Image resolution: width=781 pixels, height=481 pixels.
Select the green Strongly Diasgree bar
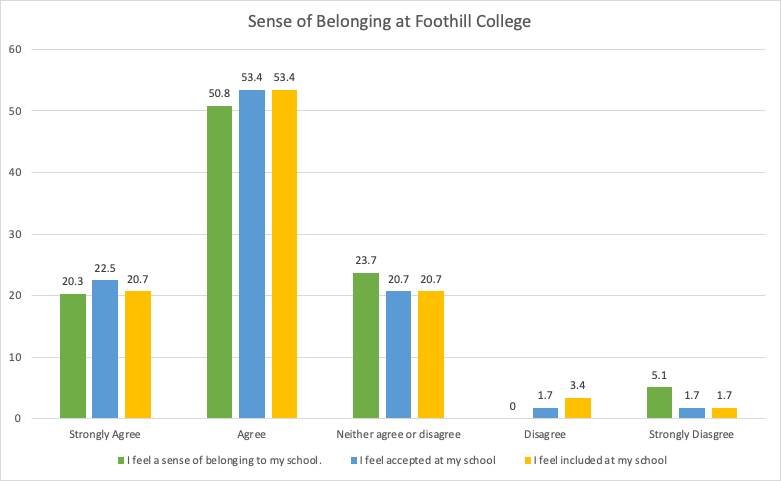click(659, 403)
